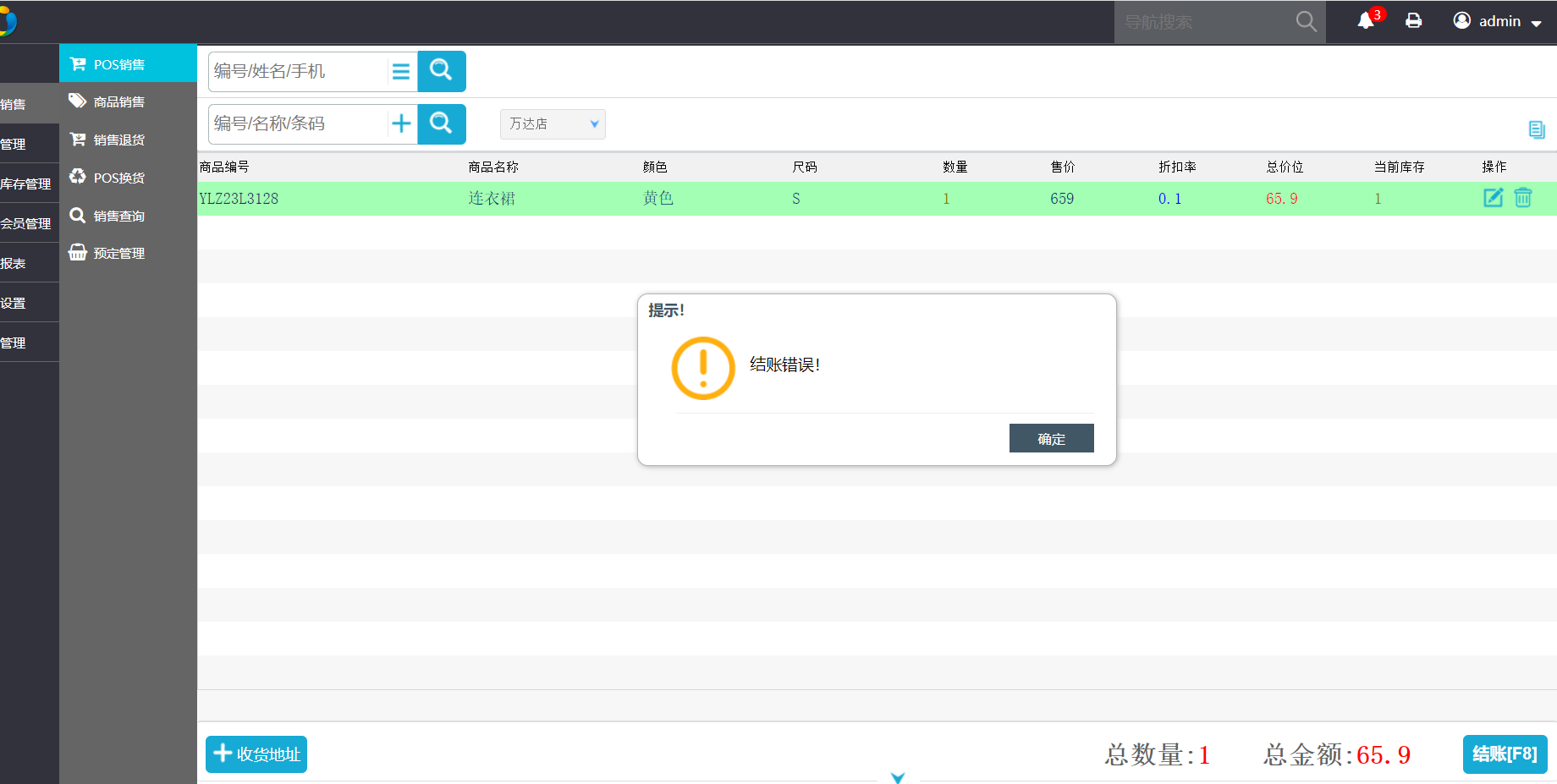This screenshot has height=784, width=1557.
Task: Click the document list icon at right
Action: tap(1537, 129)
